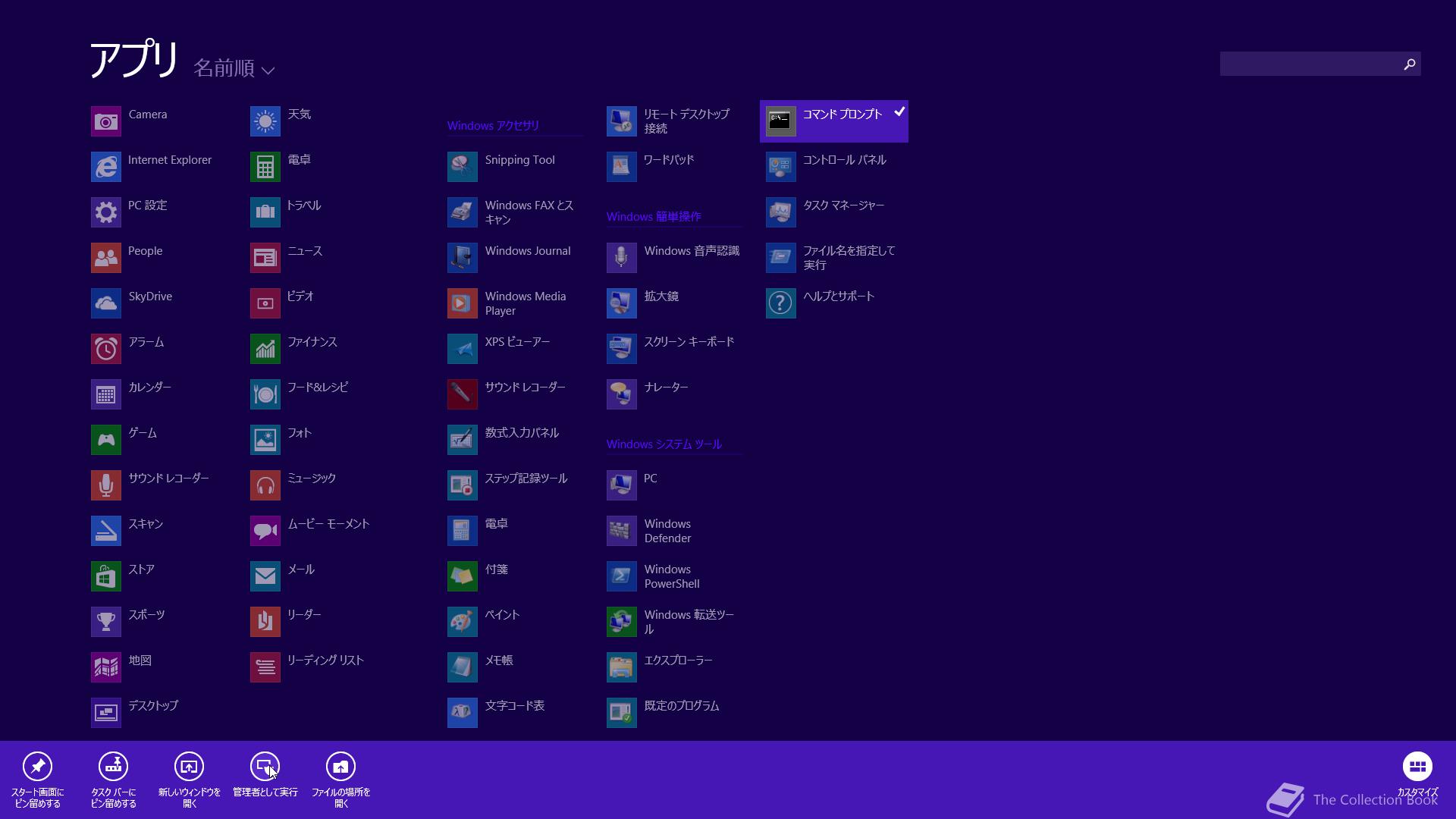This screenshot has width=1456, height=819.
Task: Open XPS ビューアー label
Action: pos(517,342)
